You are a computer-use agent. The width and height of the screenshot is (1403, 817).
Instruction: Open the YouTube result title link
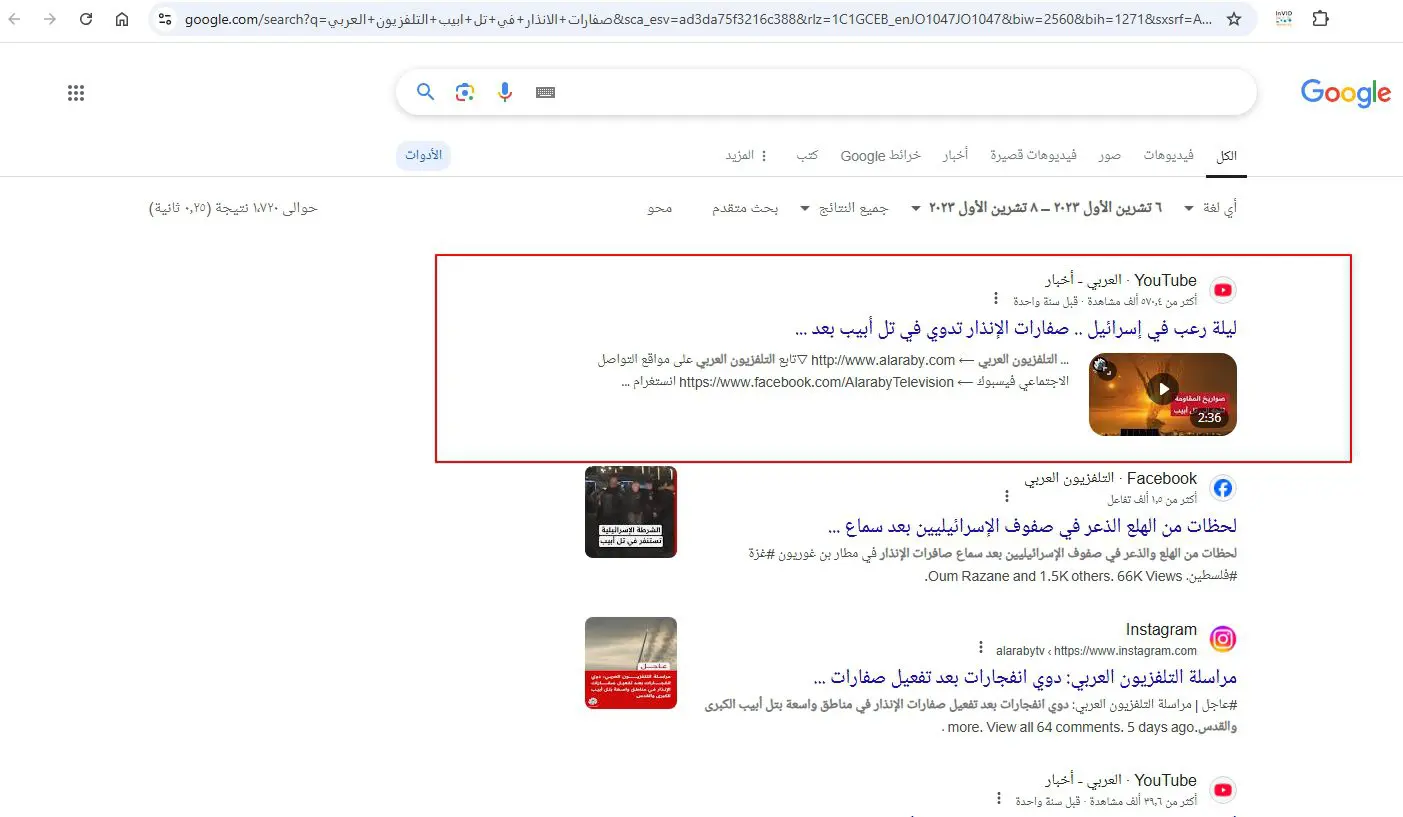pos(1016,328)
